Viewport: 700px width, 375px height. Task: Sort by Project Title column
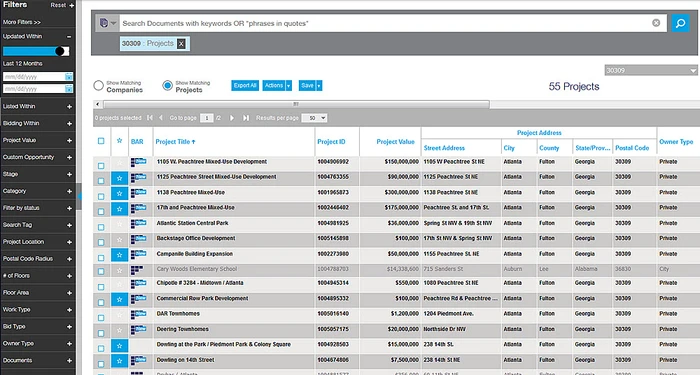click(175, 142)
